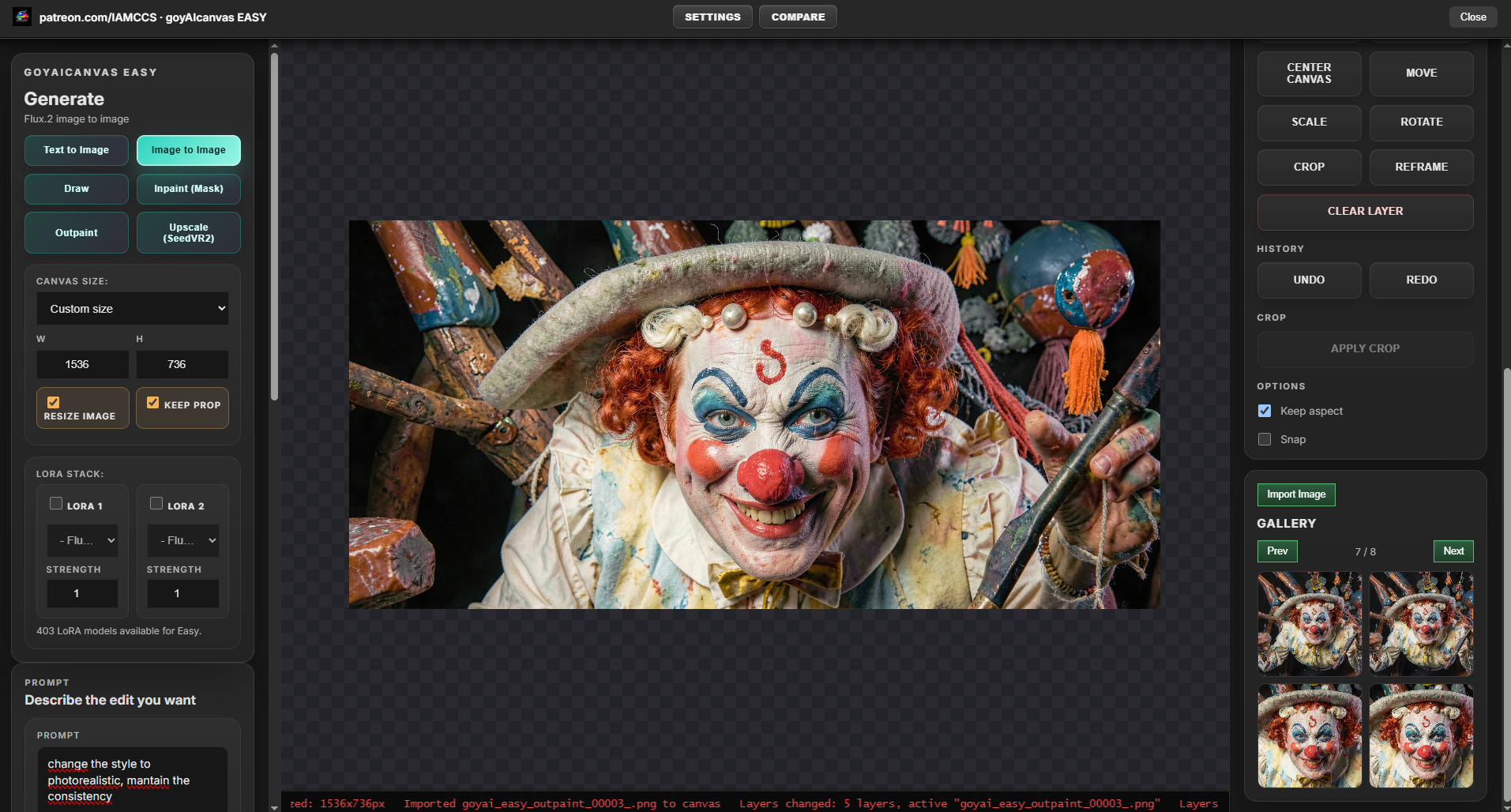Click the left panel scrollbar thumb
1511x812 pixels.
point(274,226)
